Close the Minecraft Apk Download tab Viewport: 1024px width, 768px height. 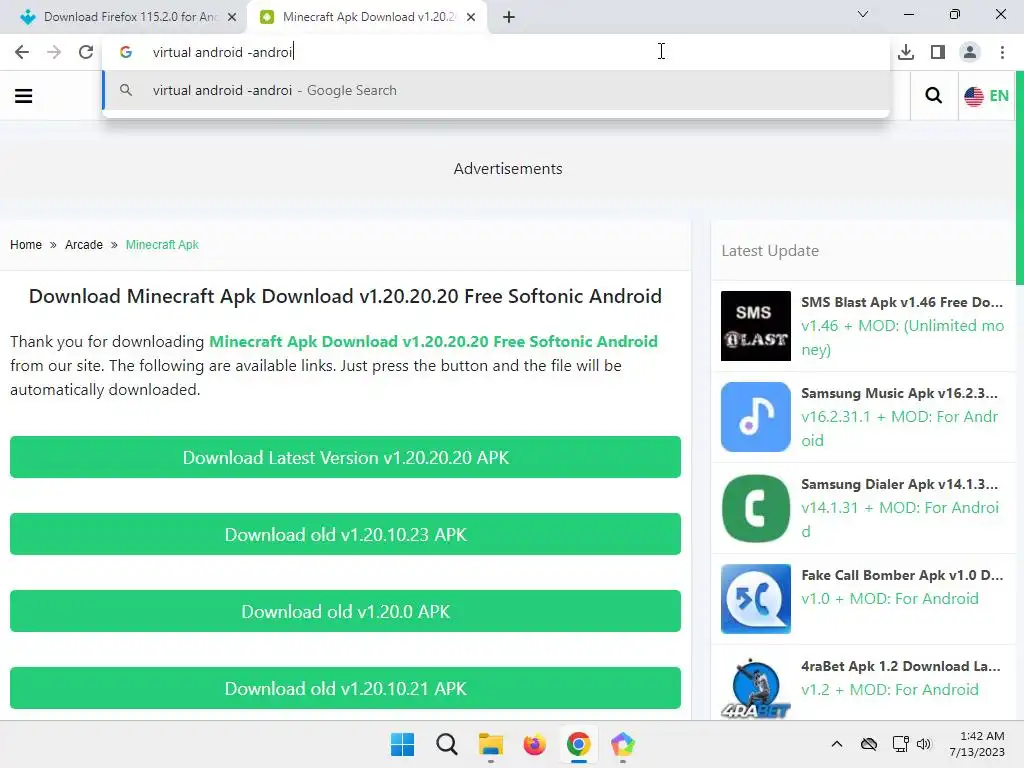[x=471, y=17]
